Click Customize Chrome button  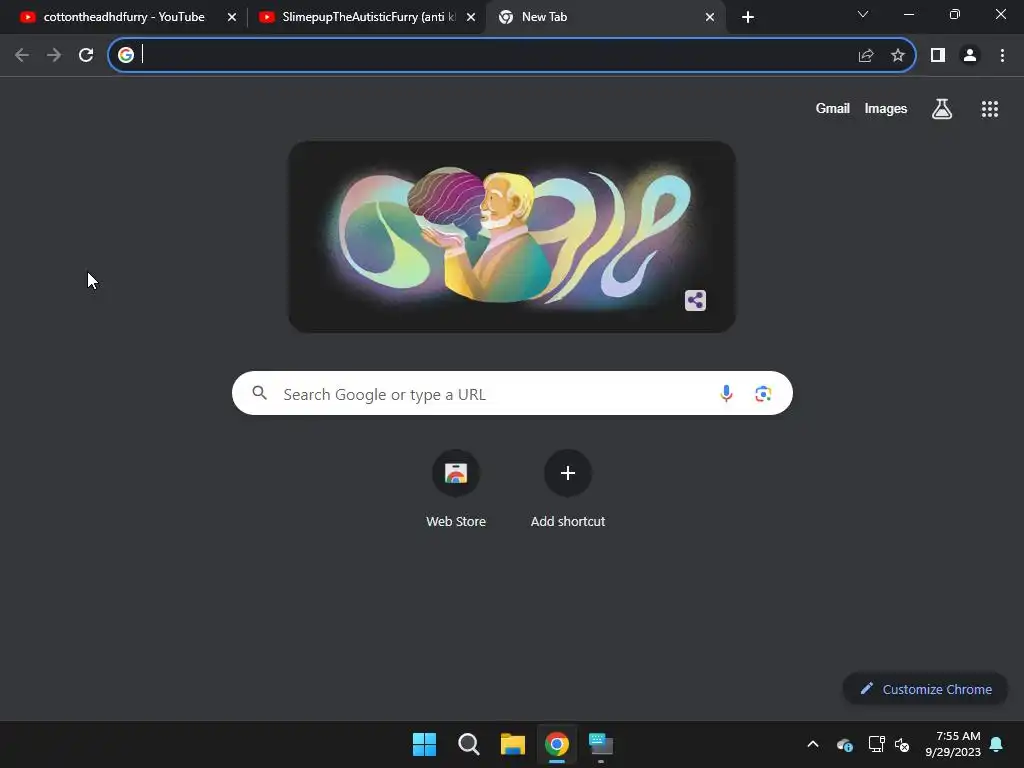coord(925,689)
